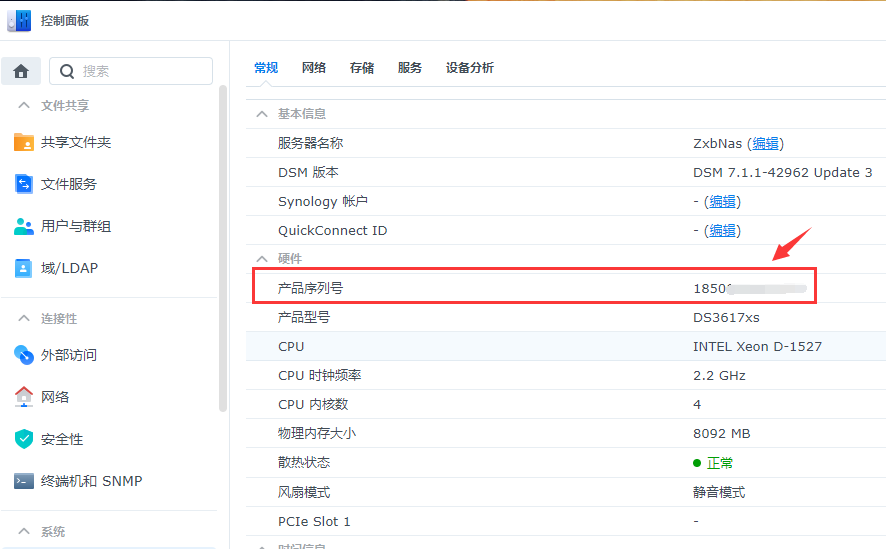Switch to the 网络 tab
Image resolution: width=886 pixels, height=549 pixels.
tap(314, 68)
